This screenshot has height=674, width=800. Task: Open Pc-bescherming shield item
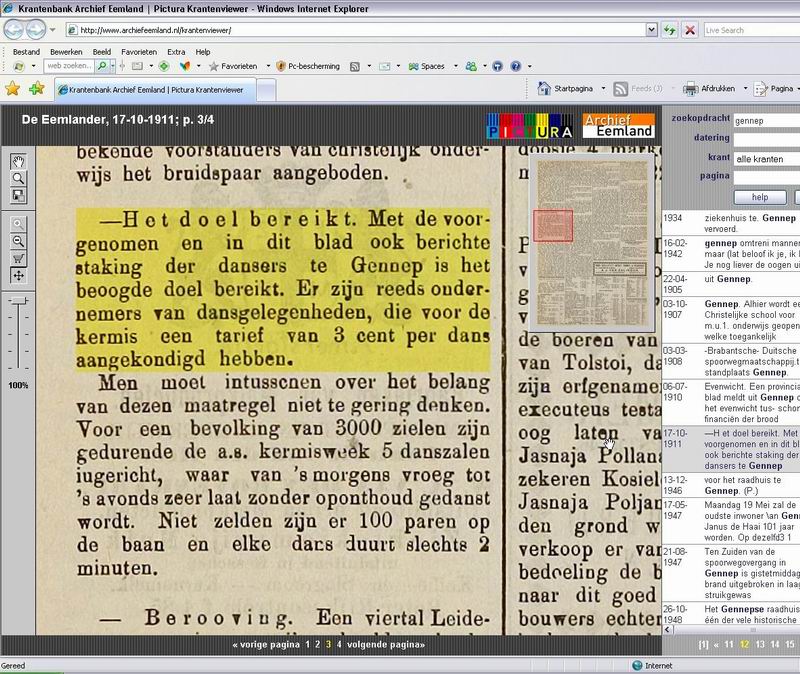[308, 66]
